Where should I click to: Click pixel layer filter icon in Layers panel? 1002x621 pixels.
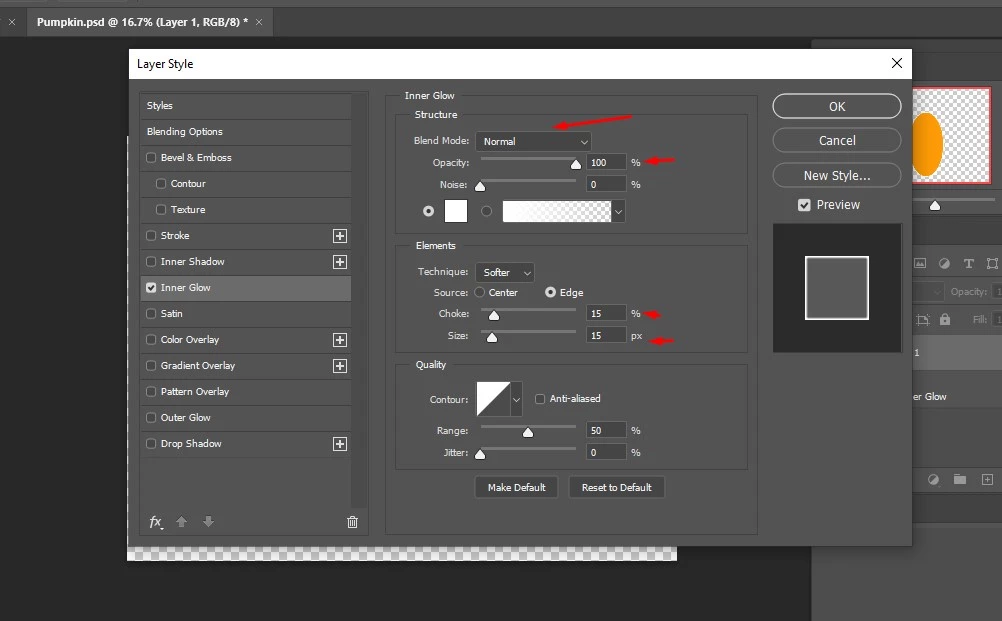tap(920, 263)
